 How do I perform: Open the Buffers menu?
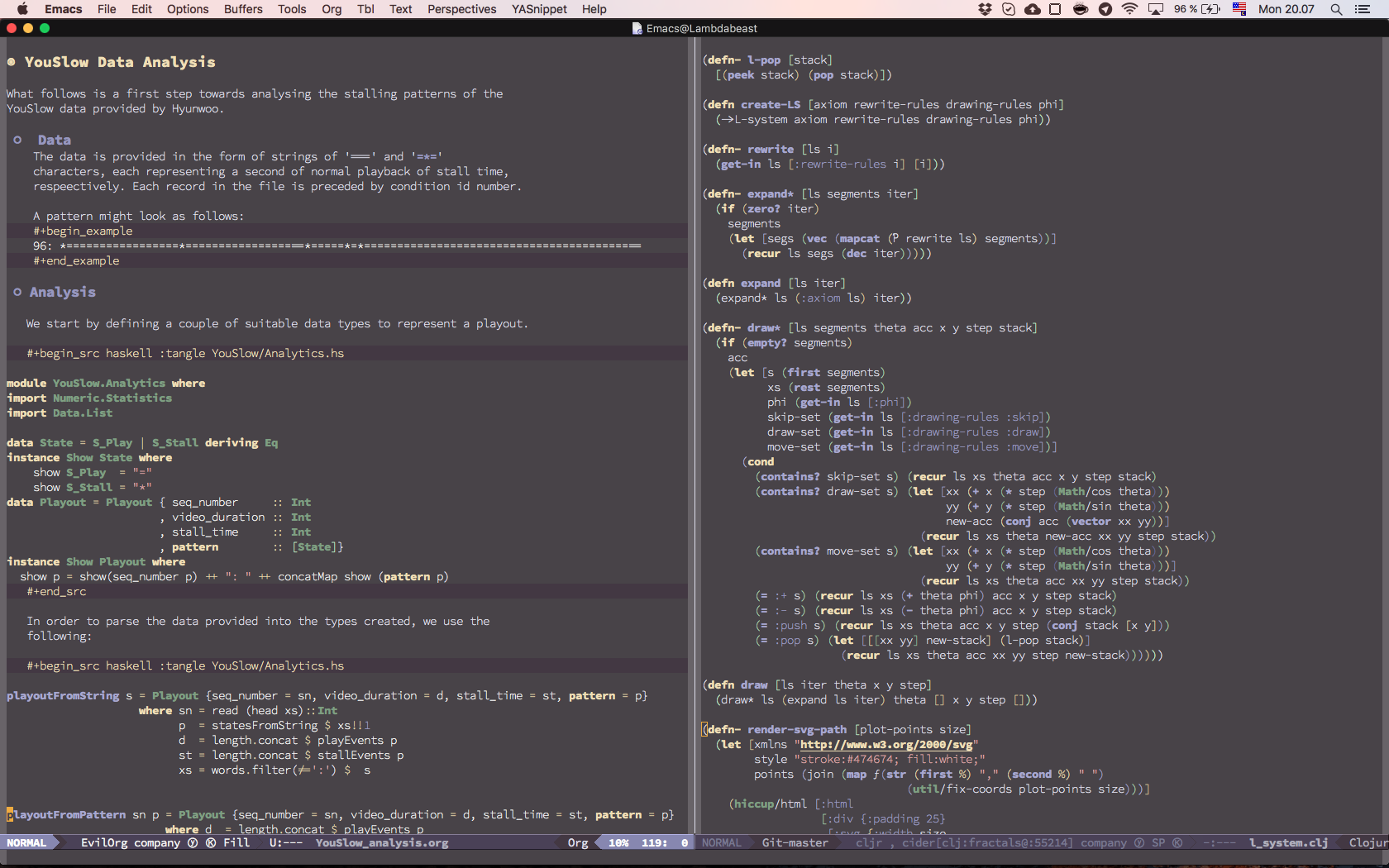[243, 9]
